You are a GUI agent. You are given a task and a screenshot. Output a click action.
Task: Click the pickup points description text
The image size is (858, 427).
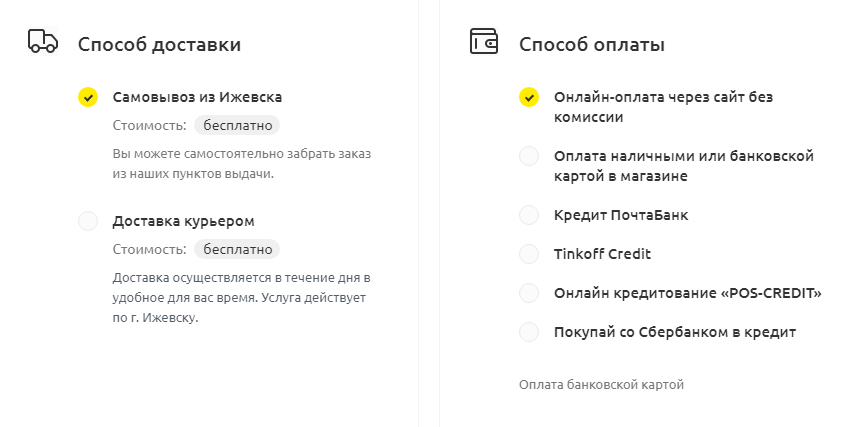tap(242, 164)
